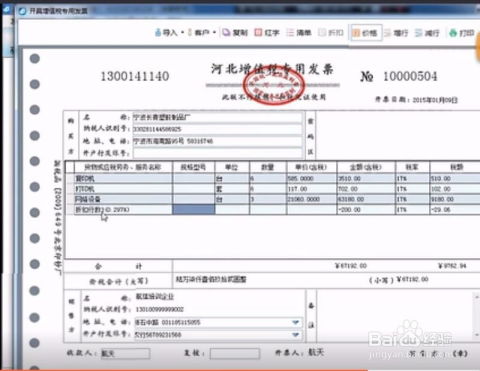This screenshot has height=371, width=480.
Task: Select the 网络设备 item name cell
Action: (123, 199)
